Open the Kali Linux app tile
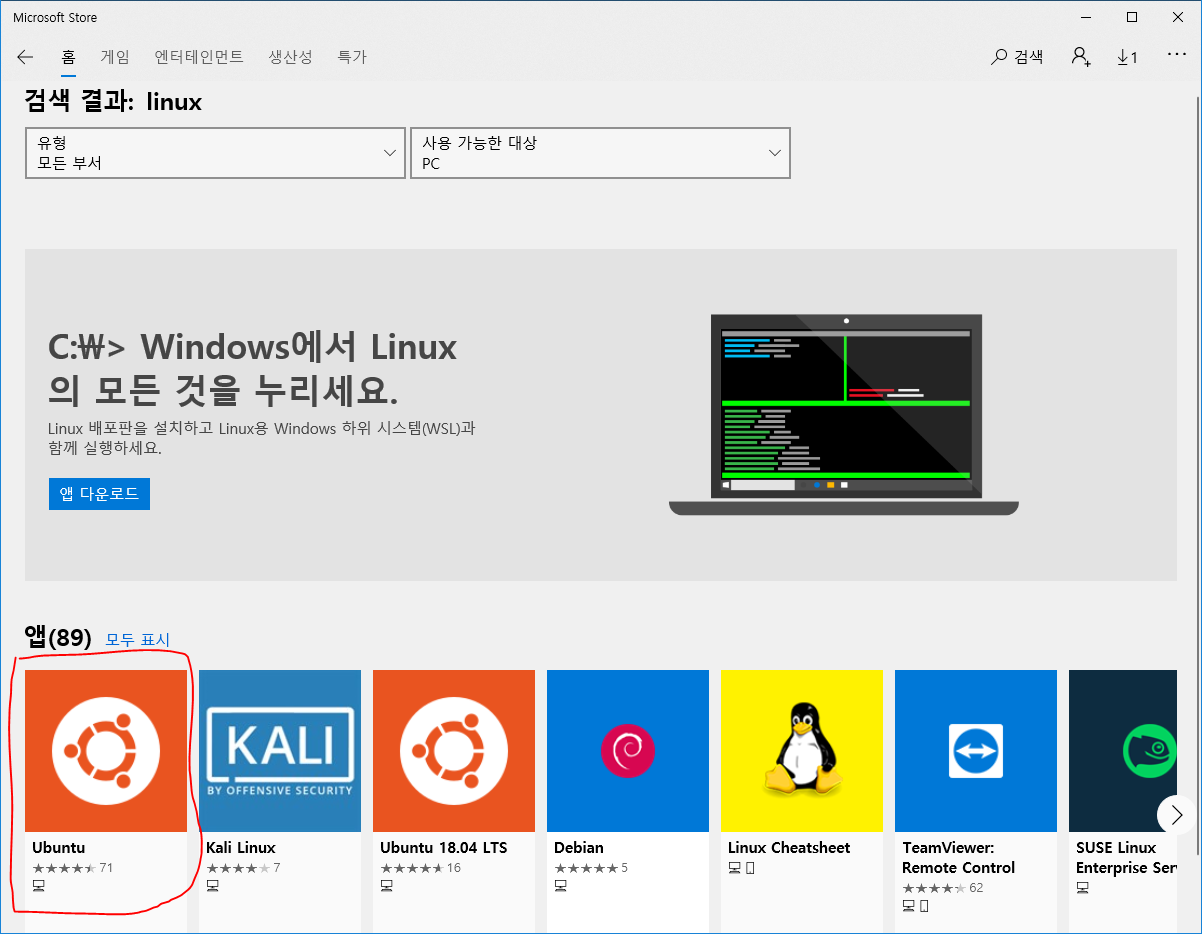1202x934 pixels. [x=280, y=751]
